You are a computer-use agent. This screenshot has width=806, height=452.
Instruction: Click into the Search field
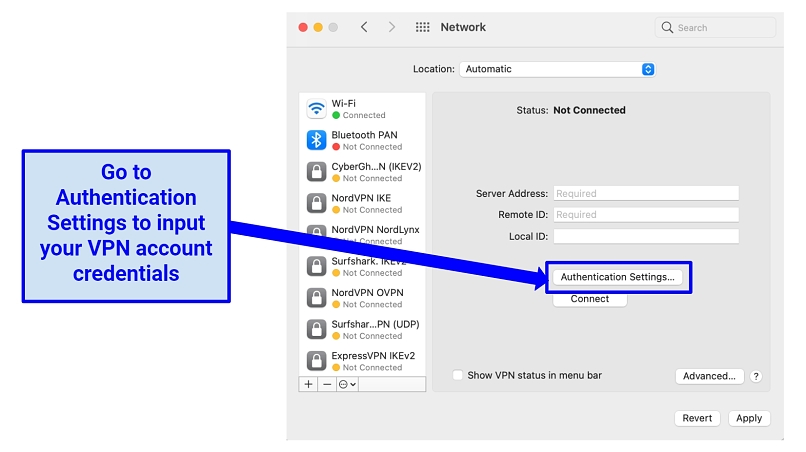coord(715,27)
